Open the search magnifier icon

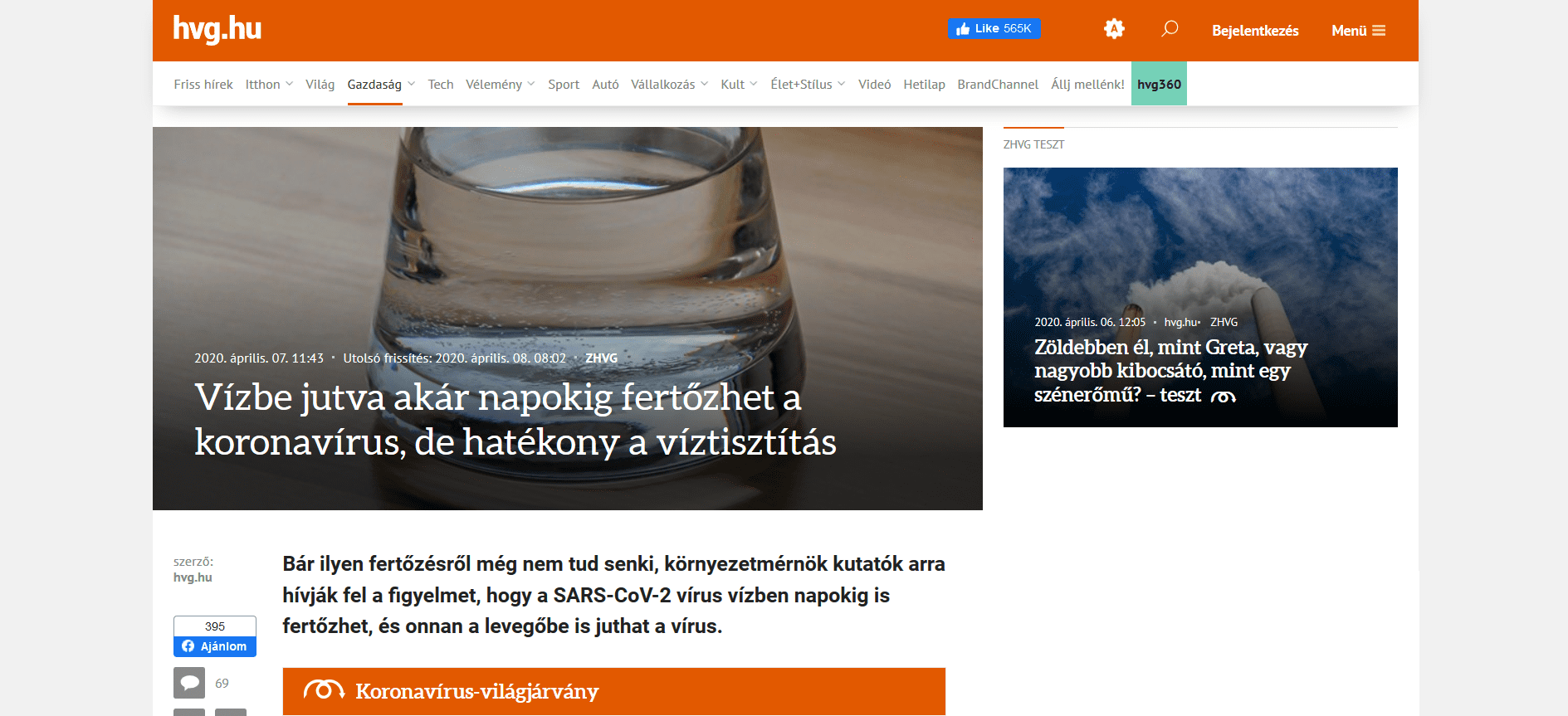(x=1170, y=29)
